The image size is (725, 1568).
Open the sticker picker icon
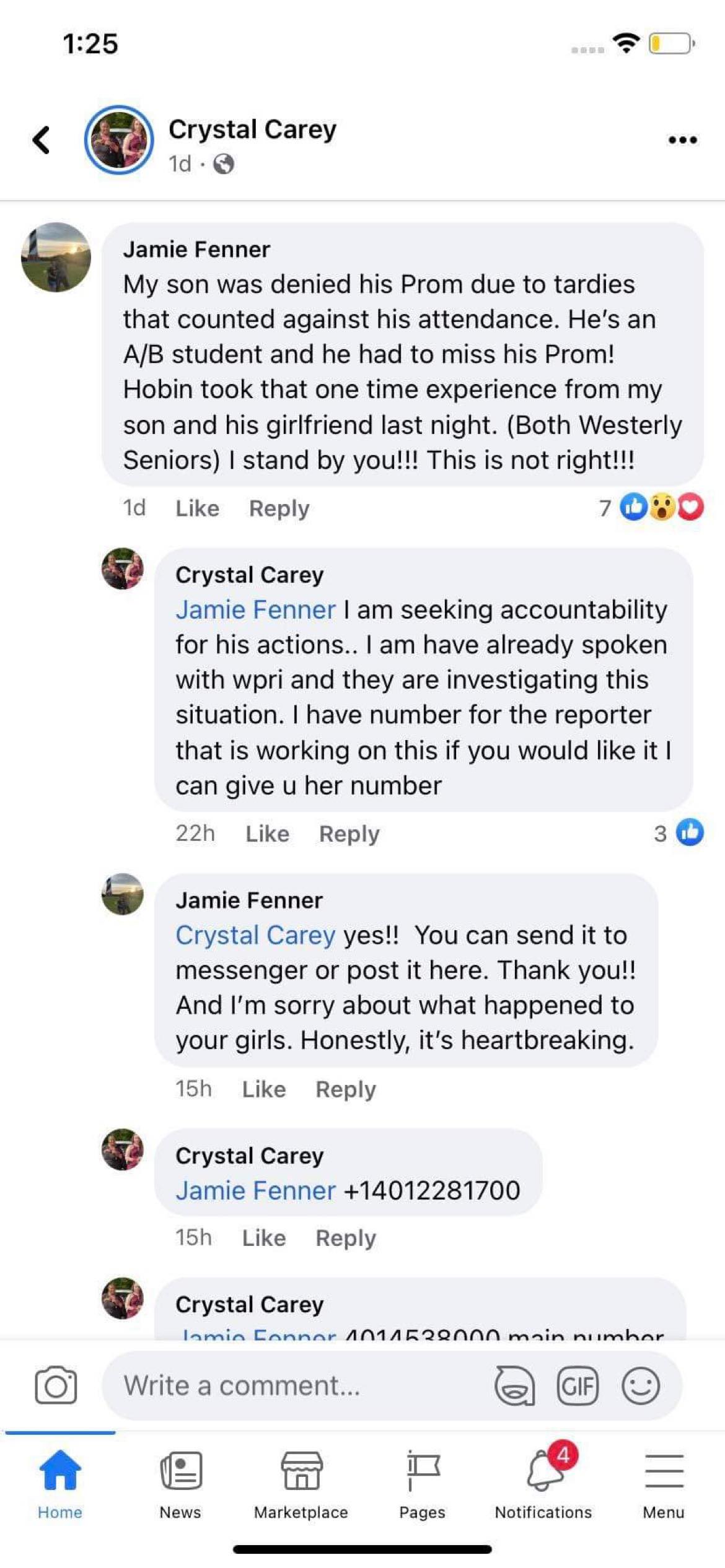point(514,1385)
